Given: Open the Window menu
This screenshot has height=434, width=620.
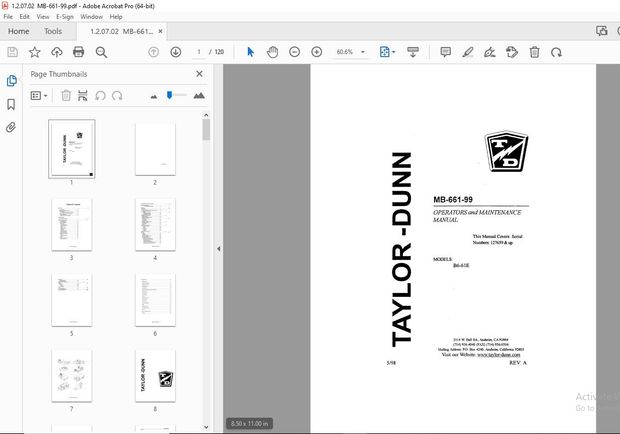Looking at the screenshot, I should [91, 17].
